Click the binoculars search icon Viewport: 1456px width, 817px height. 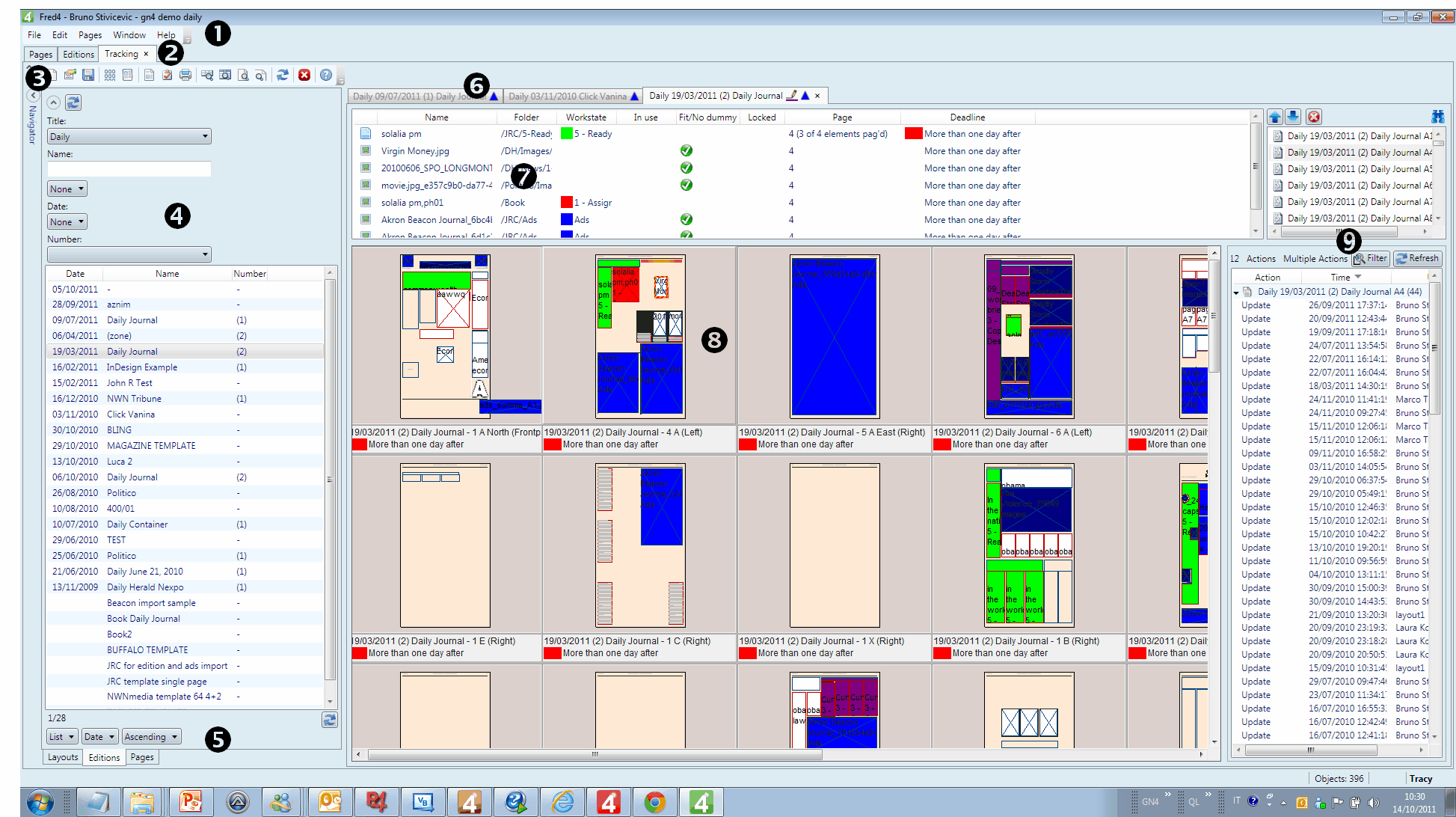(x=1437, y=117)
